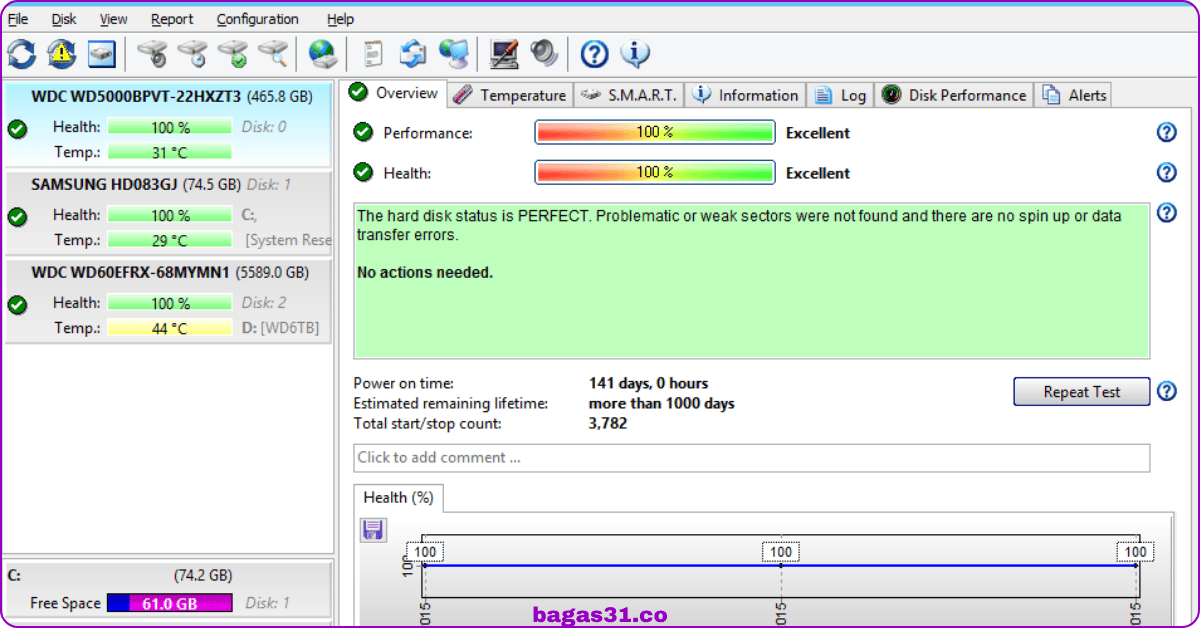Switch to the Overview tab
This screenshot has width=1200, height=628.
[x=393, y=93]
